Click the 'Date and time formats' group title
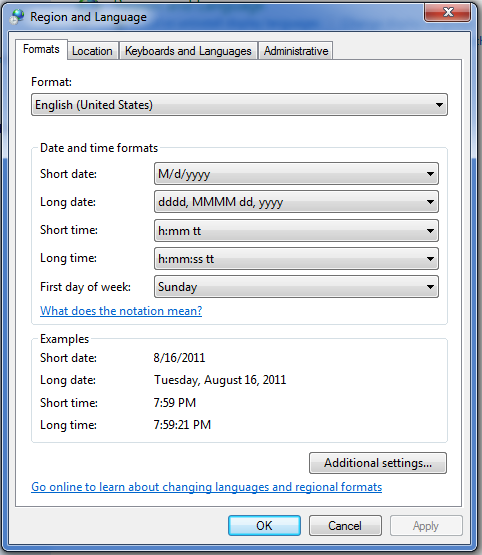Viewport: 482px width, 555px height. coord(99,148)
